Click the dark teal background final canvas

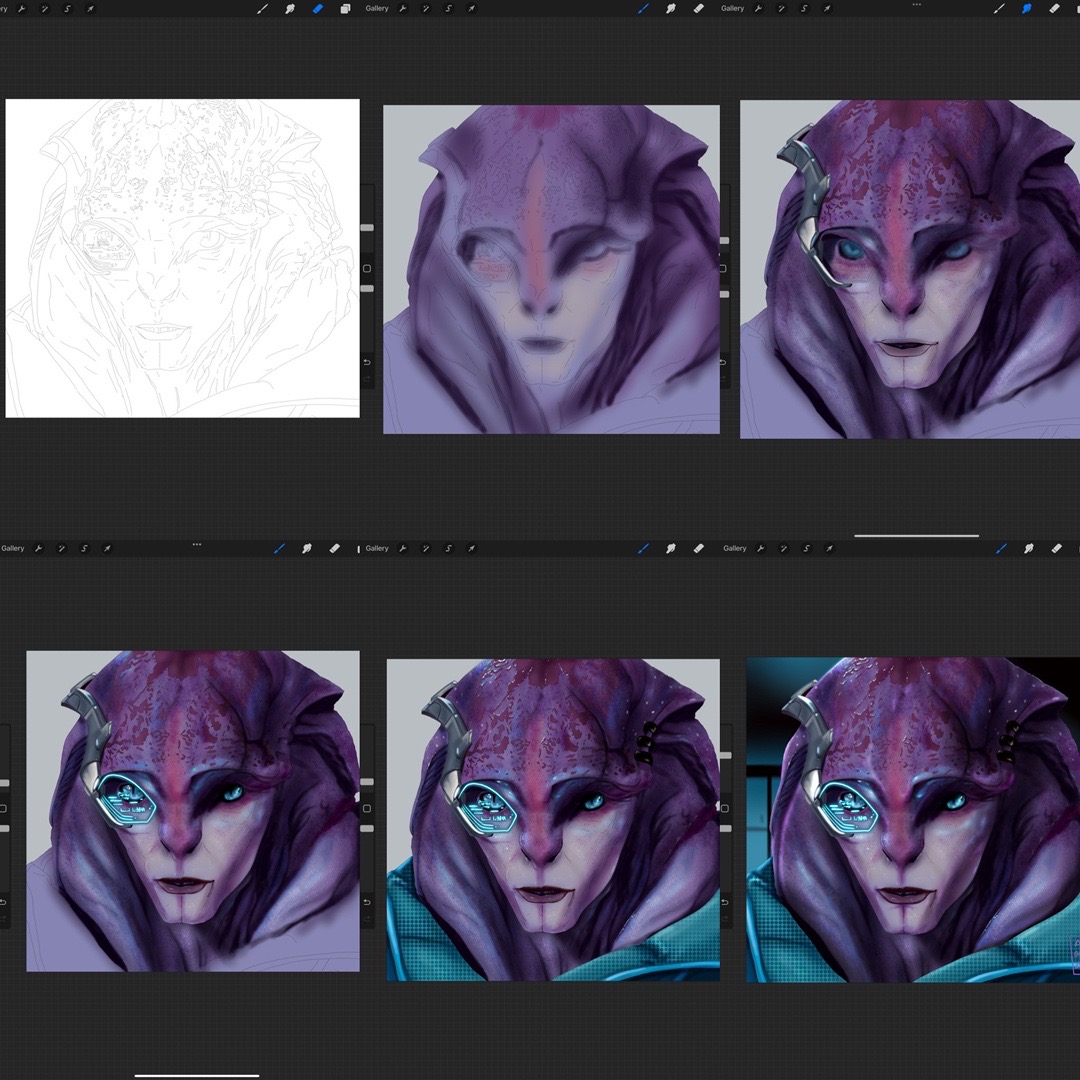(913, 820)
